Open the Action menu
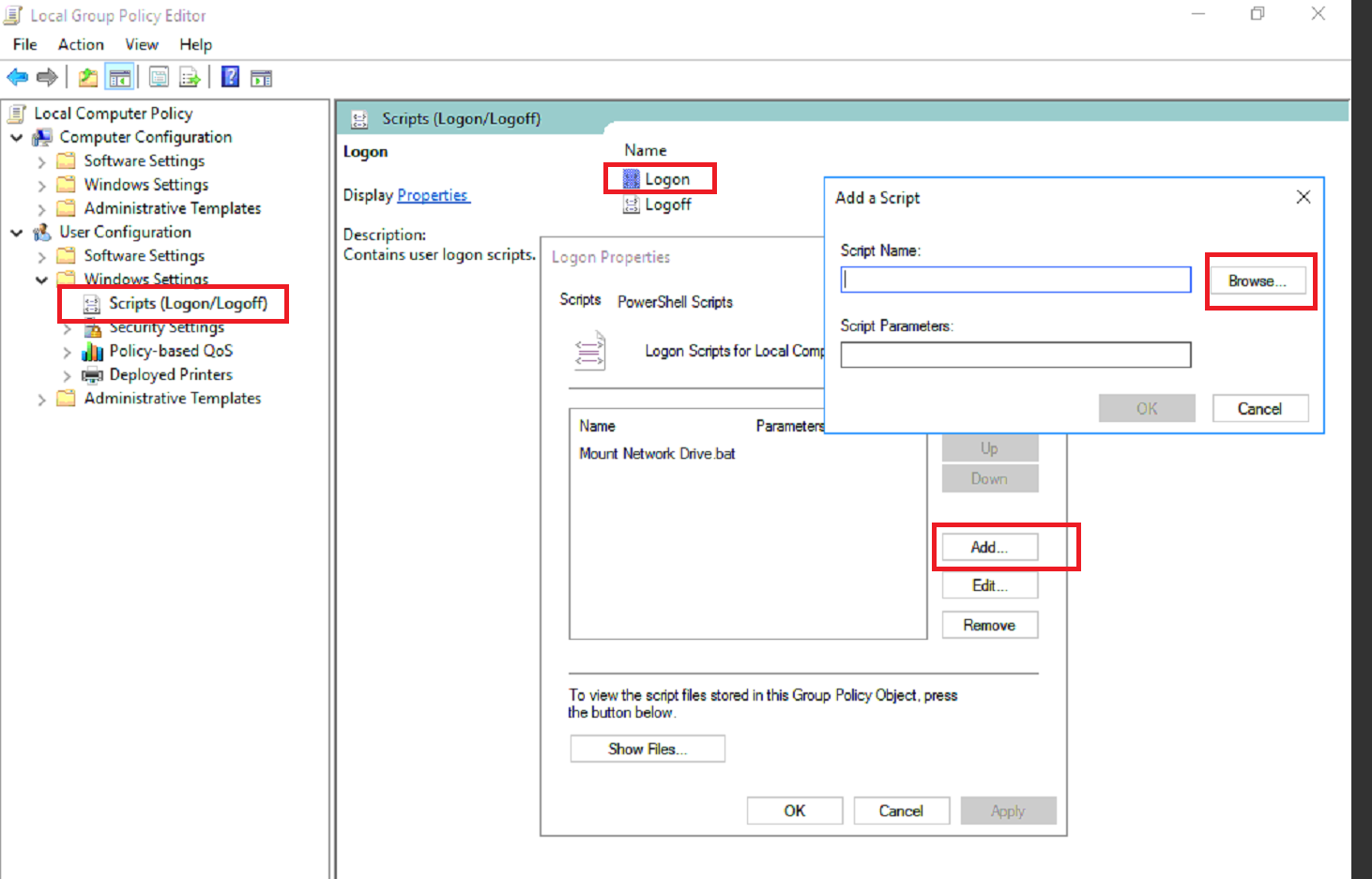The width and height of the screenshot is (1372, 879). pyautogui.click(x=81, y=44)
